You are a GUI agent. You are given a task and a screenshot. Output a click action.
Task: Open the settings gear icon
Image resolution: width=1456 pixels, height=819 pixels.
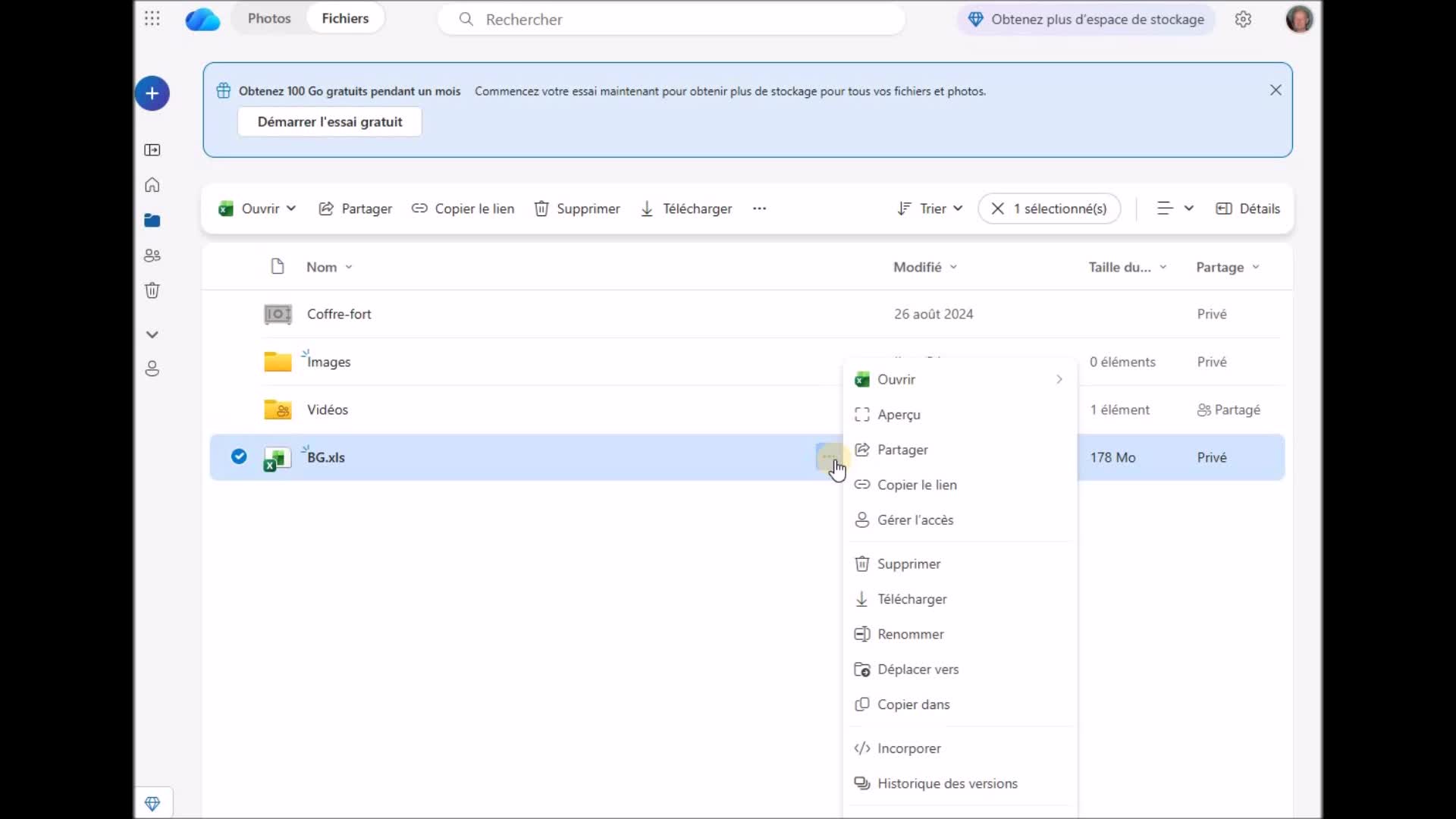coord(1243,19)
